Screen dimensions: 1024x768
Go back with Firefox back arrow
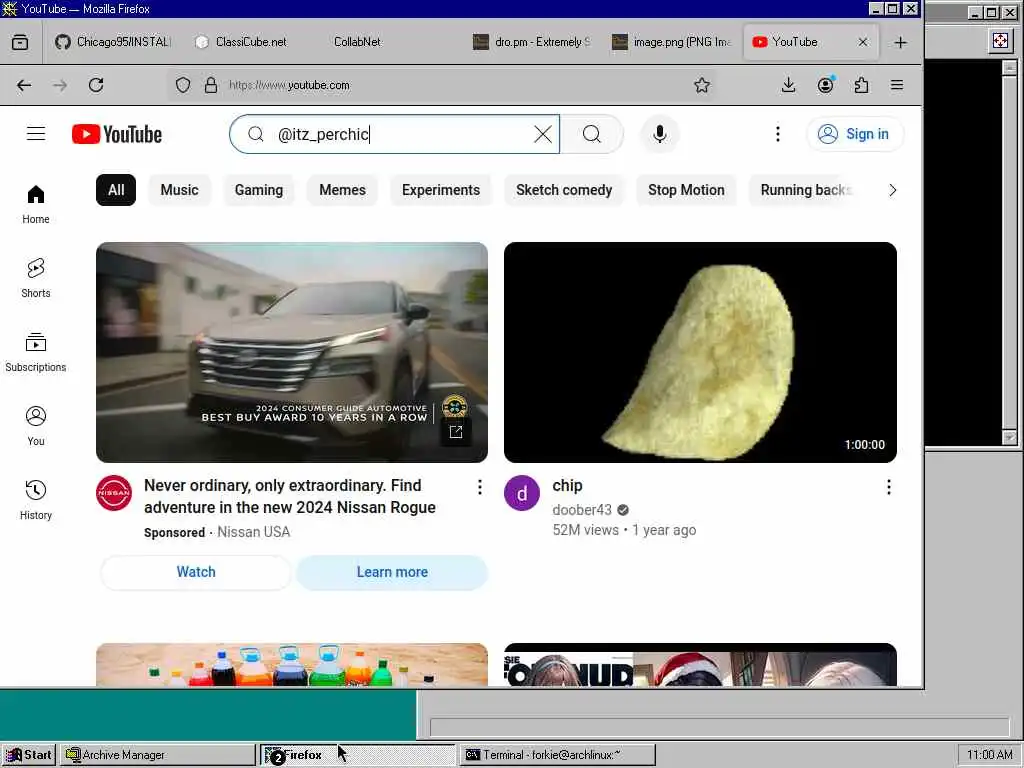coord(24,85)
